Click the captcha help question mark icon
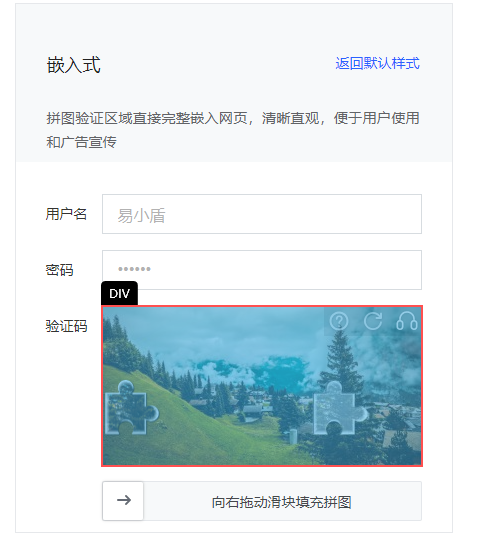Viewport: 479px width, 549px height. pyautogui.click(x=339, y=321)
